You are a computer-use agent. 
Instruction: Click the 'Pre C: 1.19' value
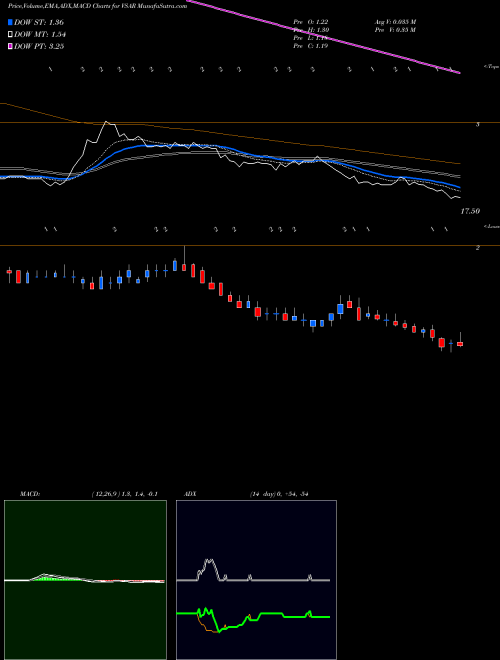click(311, 46)
